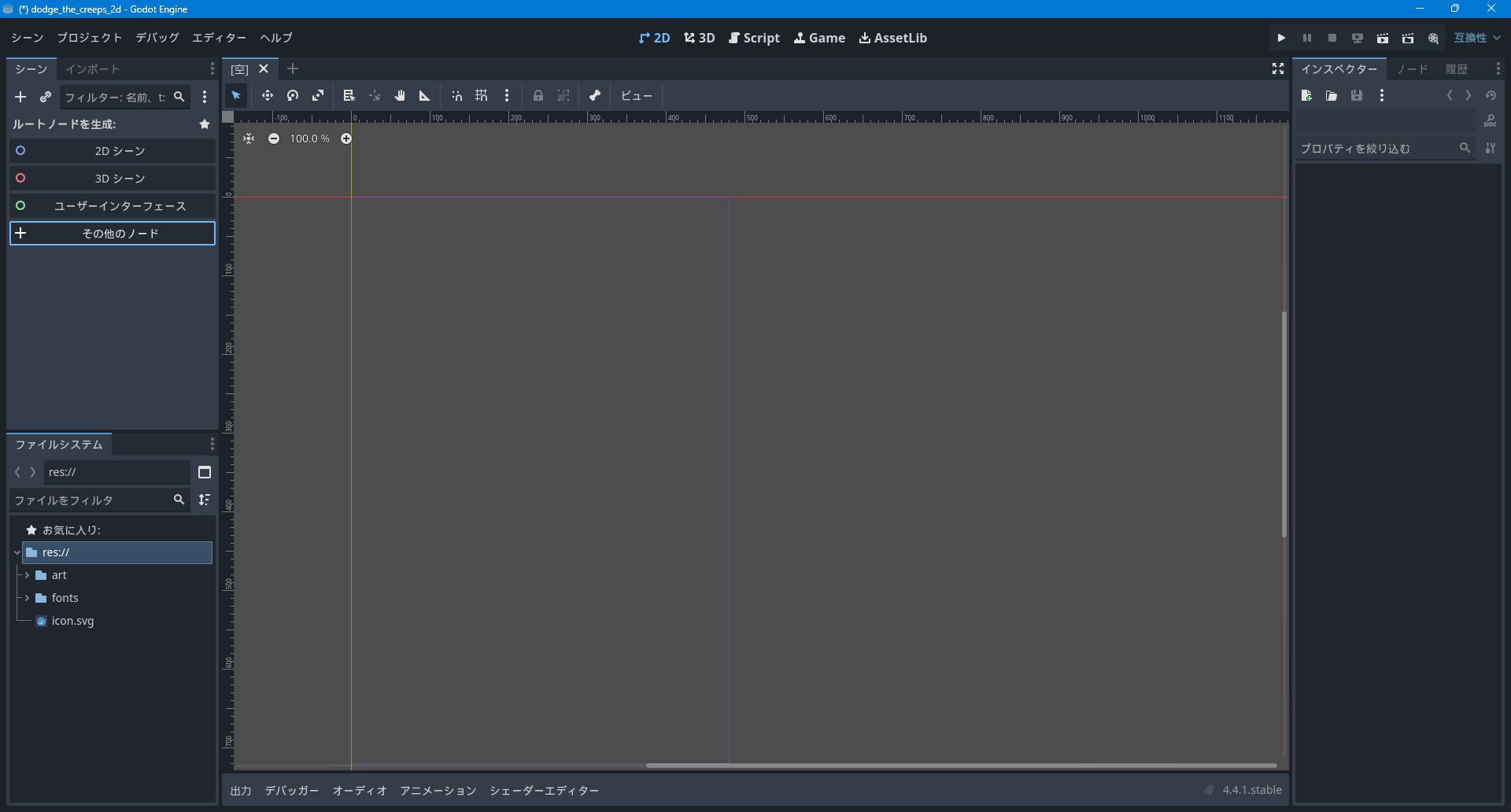This screenshot has width=1511, height=812.
Task: Toggle smart snapping
Action: coord(456,96)
